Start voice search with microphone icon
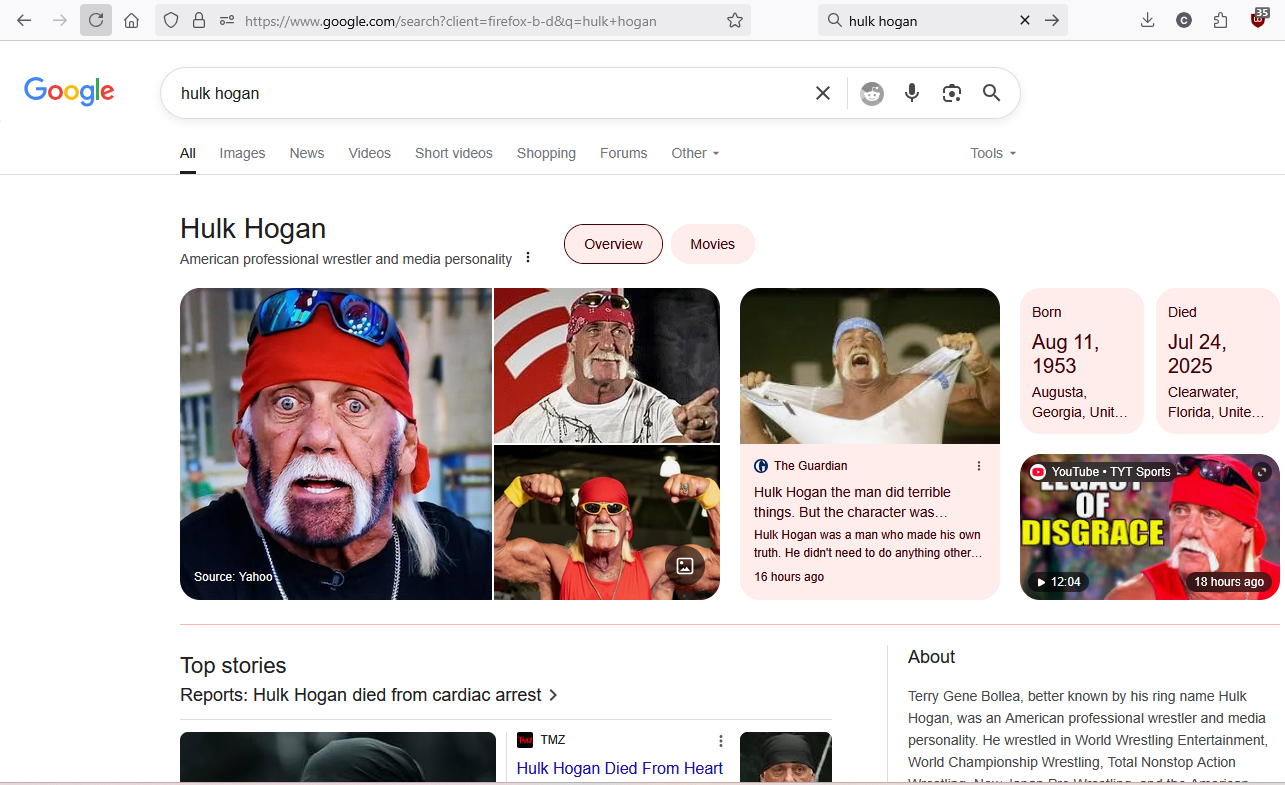Viewport: 1285px width, 785px height. click(x=911, y=93)
